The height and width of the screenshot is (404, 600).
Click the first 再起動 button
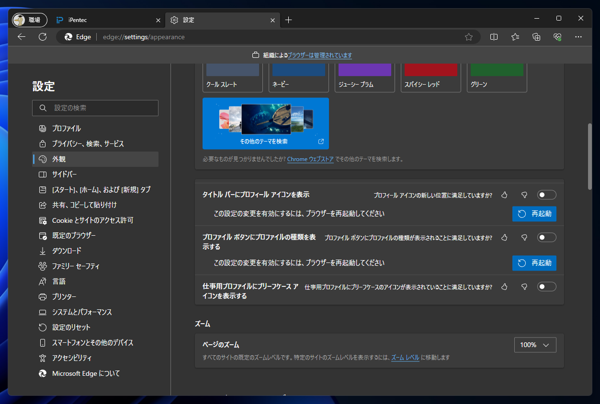(x=534, y=214)
